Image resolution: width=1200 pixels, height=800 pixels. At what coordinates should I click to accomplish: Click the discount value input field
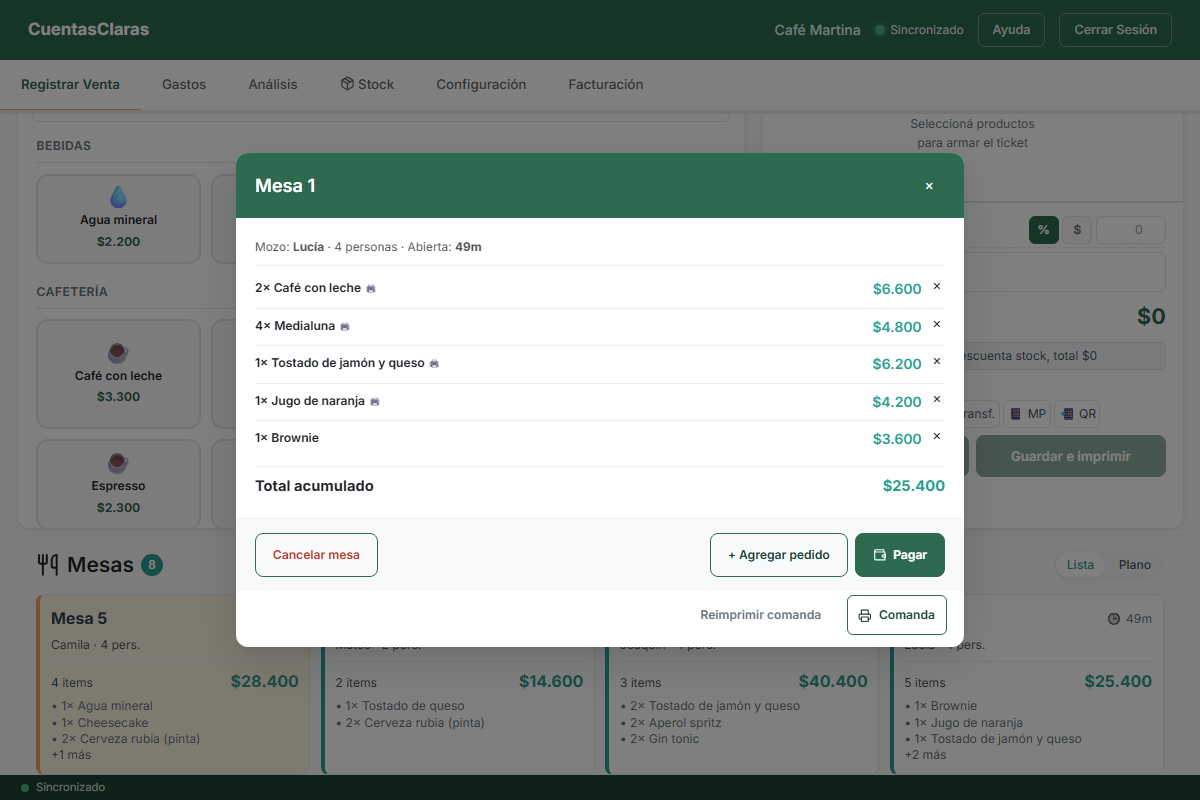pyautogui.click(x=1131, y=230)
